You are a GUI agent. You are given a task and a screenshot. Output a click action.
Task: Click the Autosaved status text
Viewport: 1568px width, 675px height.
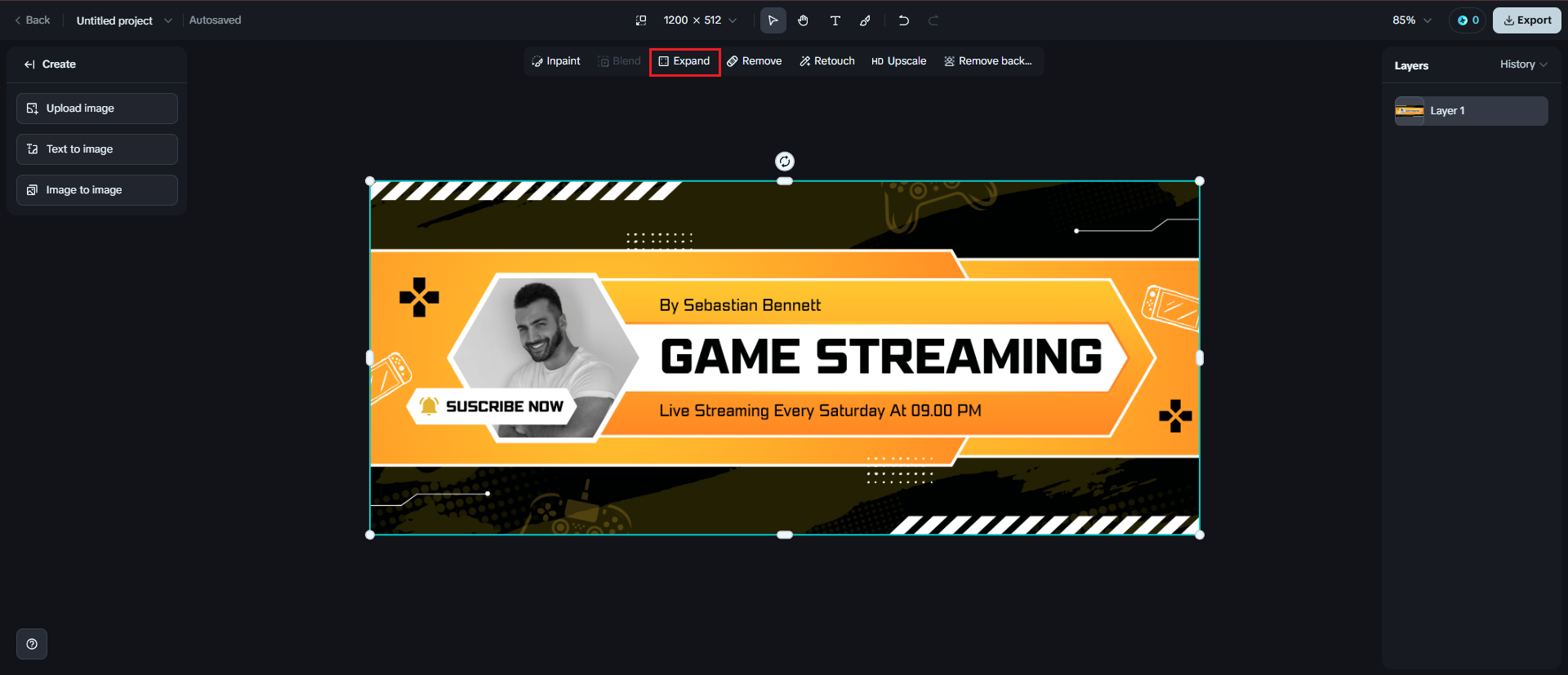215,20
